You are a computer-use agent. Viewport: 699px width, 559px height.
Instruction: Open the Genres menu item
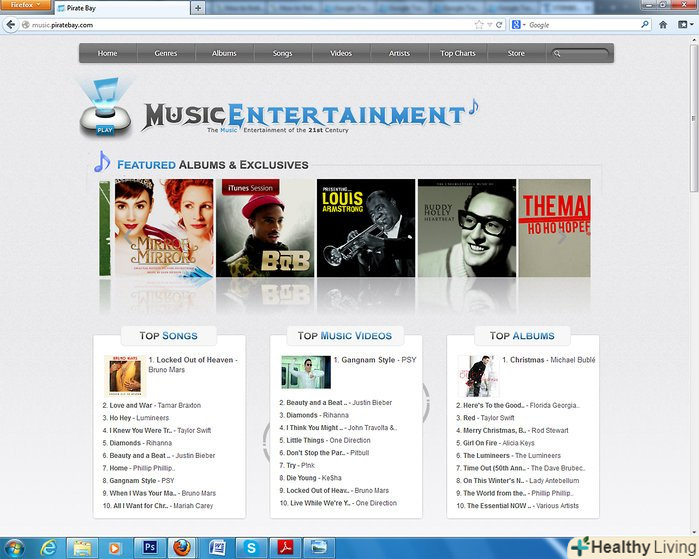point(166,53)
